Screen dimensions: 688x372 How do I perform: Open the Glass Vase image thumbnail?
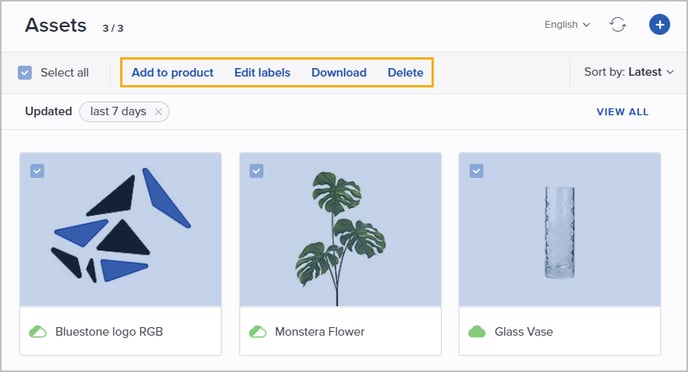[560, 229]
